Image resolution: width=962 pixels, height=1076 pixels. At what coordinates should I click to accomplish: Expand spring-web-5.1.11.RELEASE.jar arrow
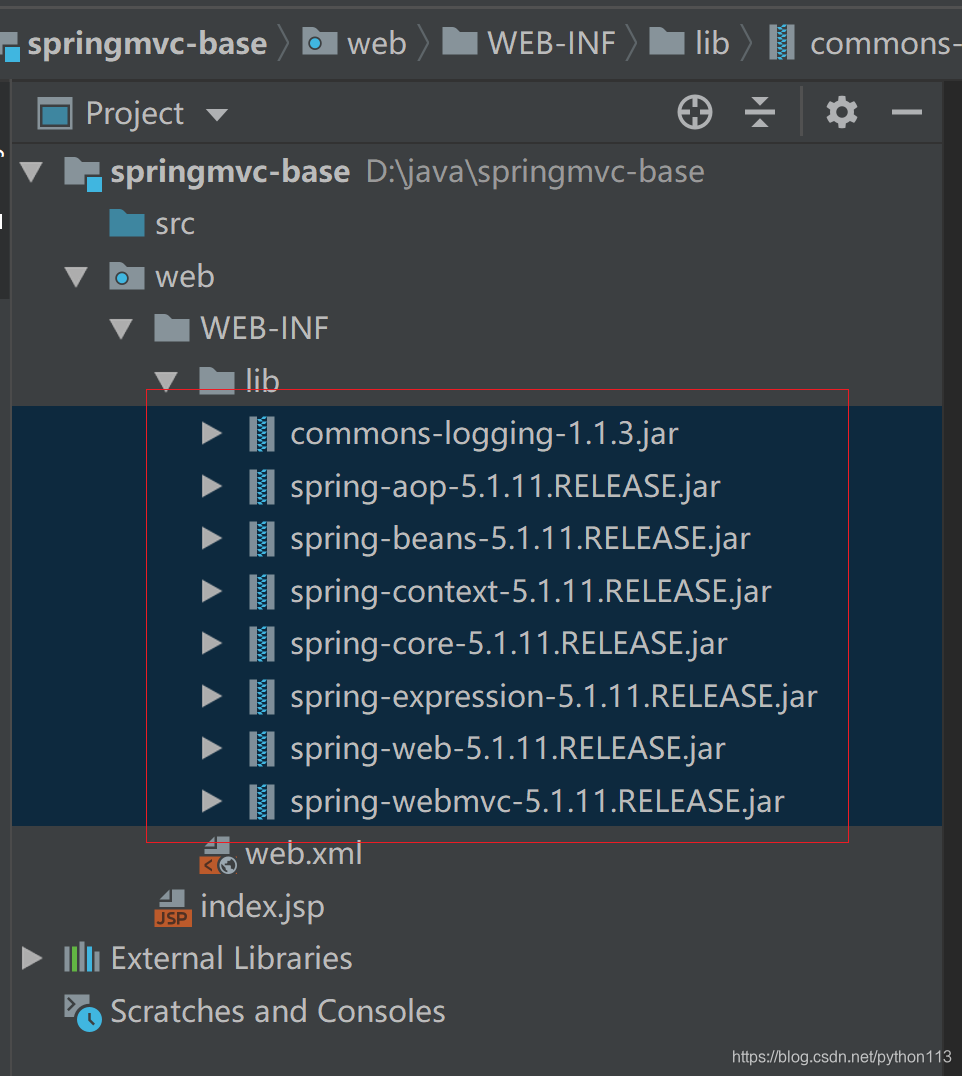[x=211, y=749]
